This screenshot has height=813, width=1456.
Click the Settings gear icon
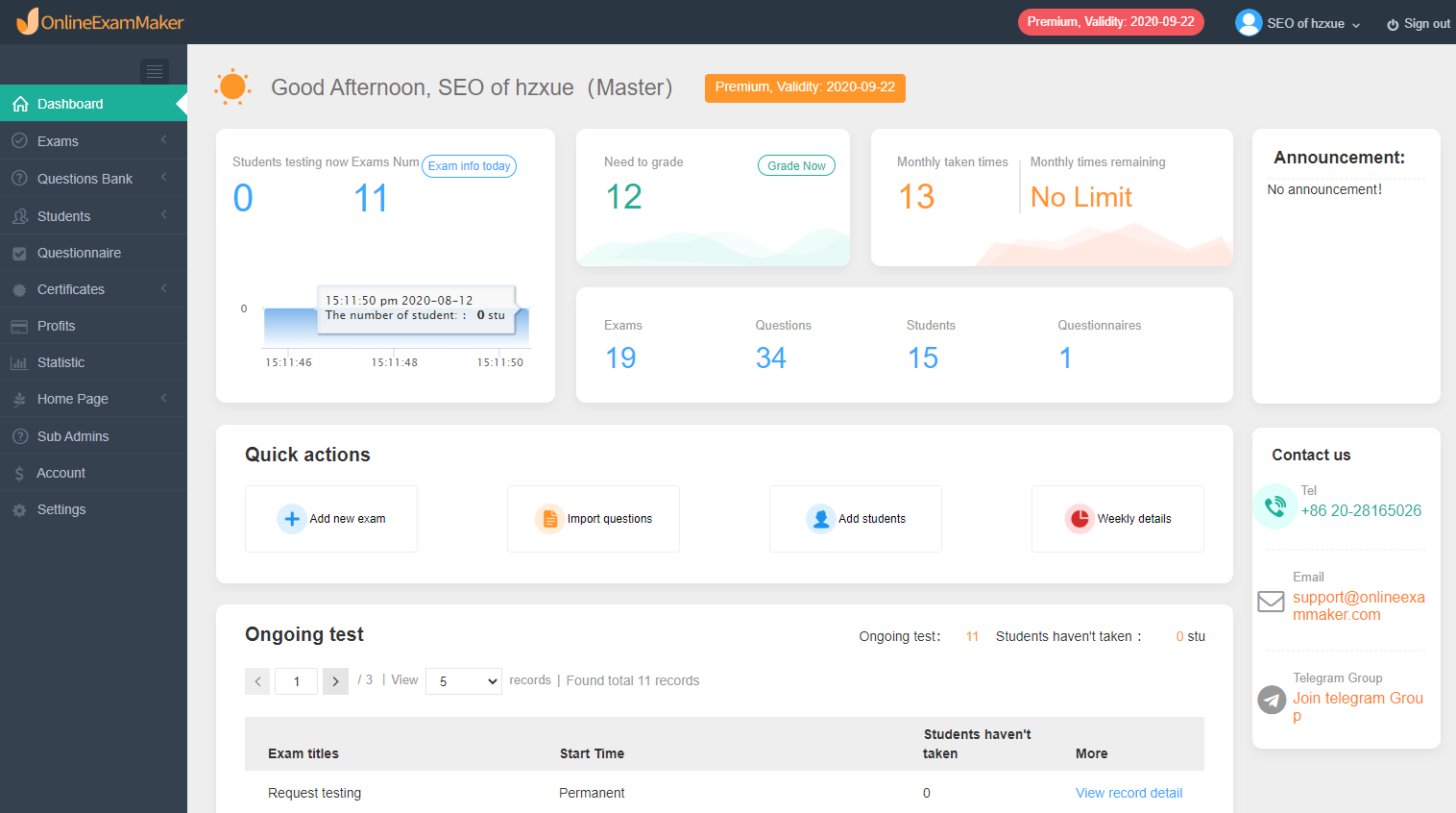click(19, 510)
